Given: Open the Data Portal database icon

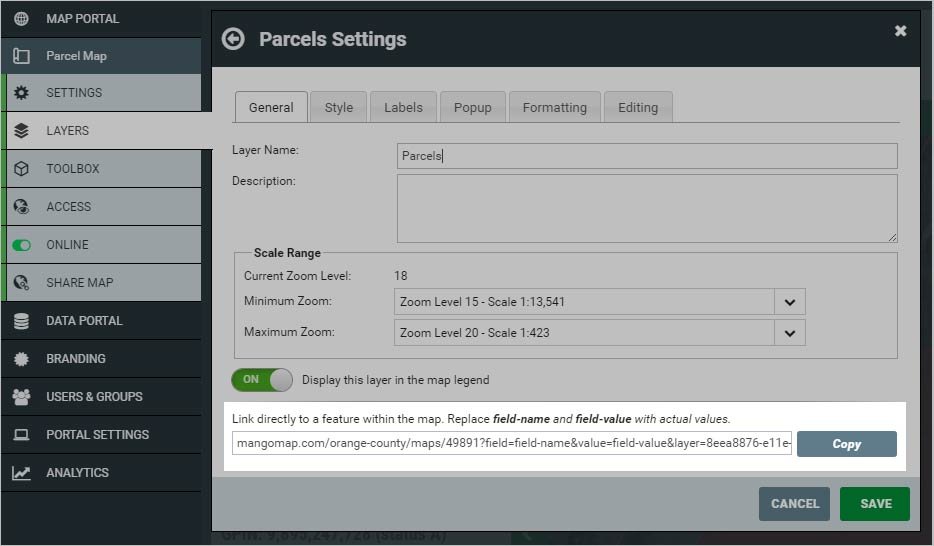Looking at the screenshot, I should coord(21,321).
